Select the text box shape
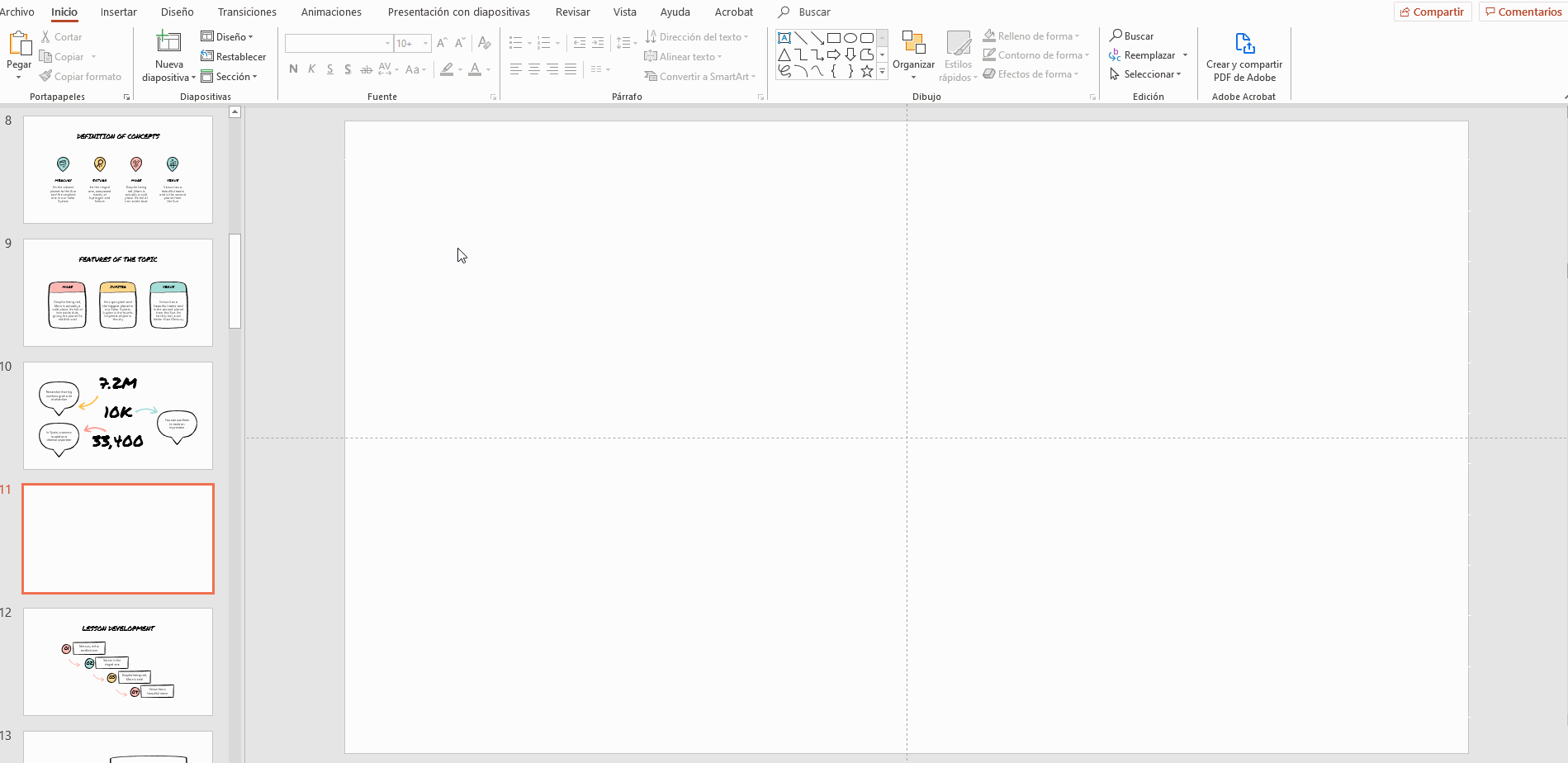The width and height of the screenshot is (1568, 763). [x=784, y=38]
